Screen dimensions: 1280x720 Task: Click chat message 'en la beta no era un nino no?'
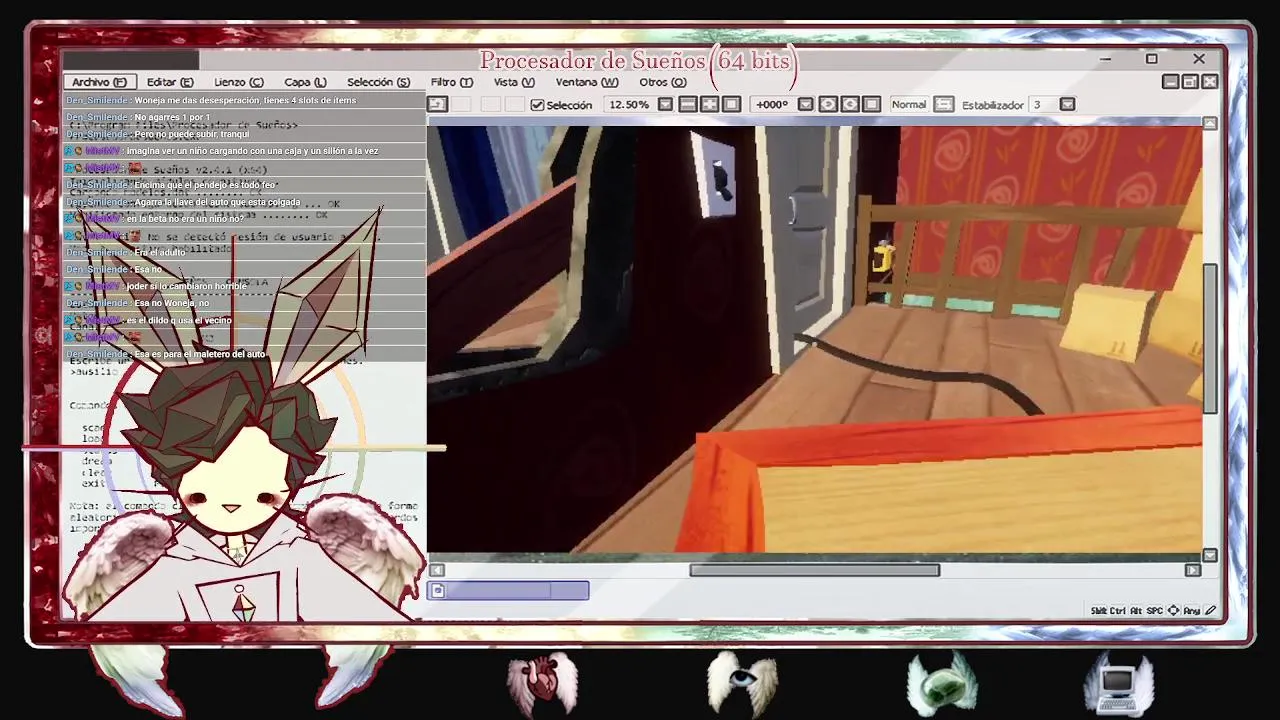(185, 219)
